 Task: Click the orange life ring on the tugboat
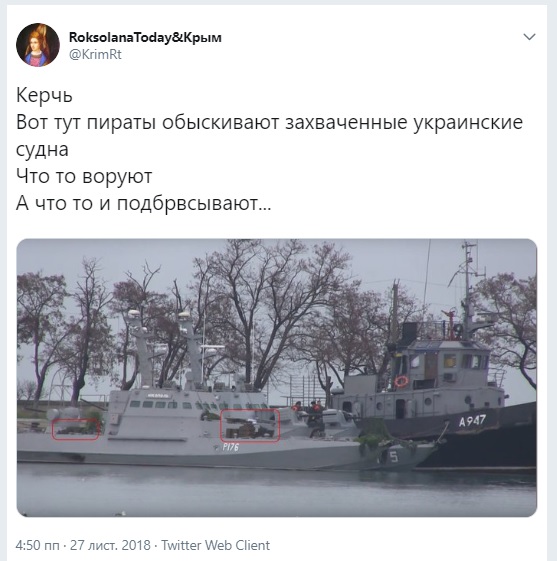pos(401,381)
